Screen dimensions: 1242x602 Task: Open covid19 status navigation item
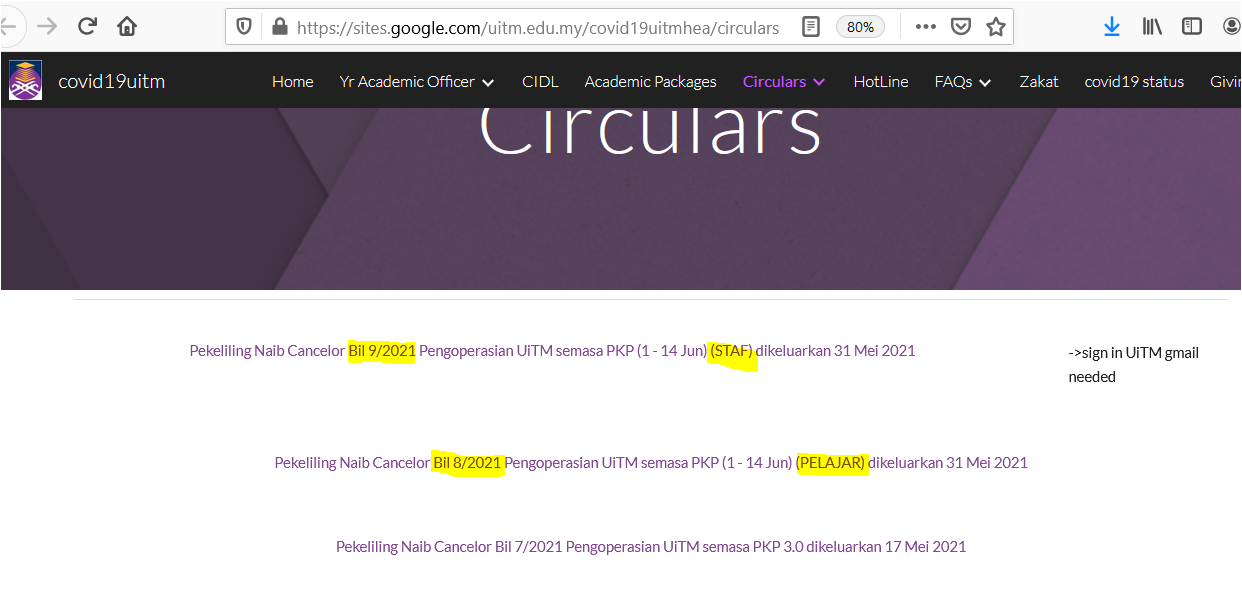1134,82
